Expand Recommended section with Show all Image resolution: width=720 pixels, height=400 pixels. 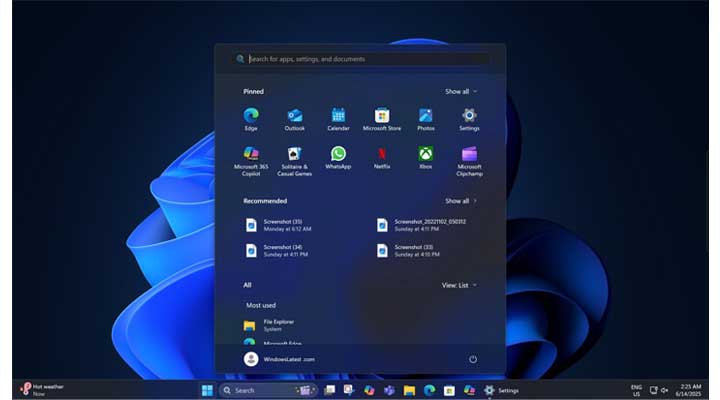pos(461,201)
